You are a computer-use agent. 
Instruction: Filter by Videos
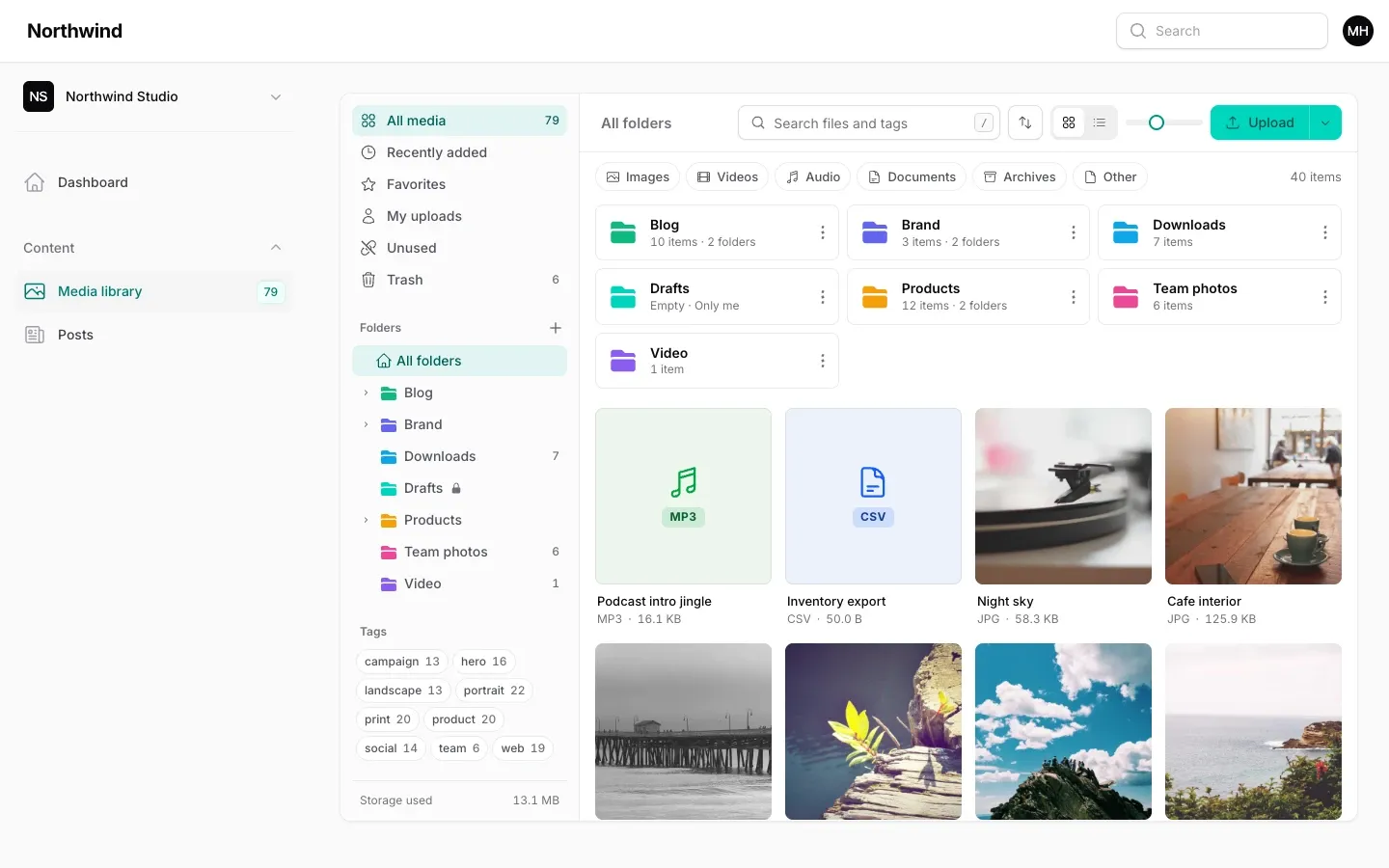tap(727, 176)
